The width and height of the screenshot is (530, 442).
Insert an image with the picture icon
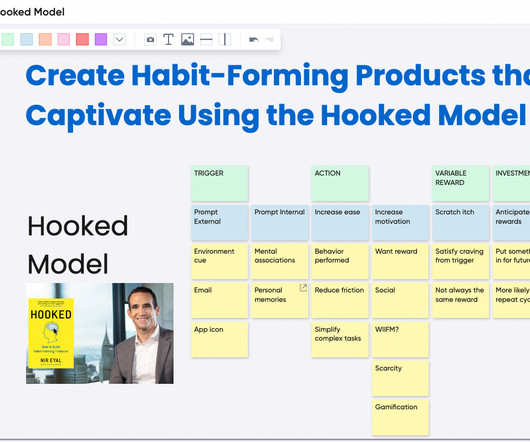tap(187, 40)
